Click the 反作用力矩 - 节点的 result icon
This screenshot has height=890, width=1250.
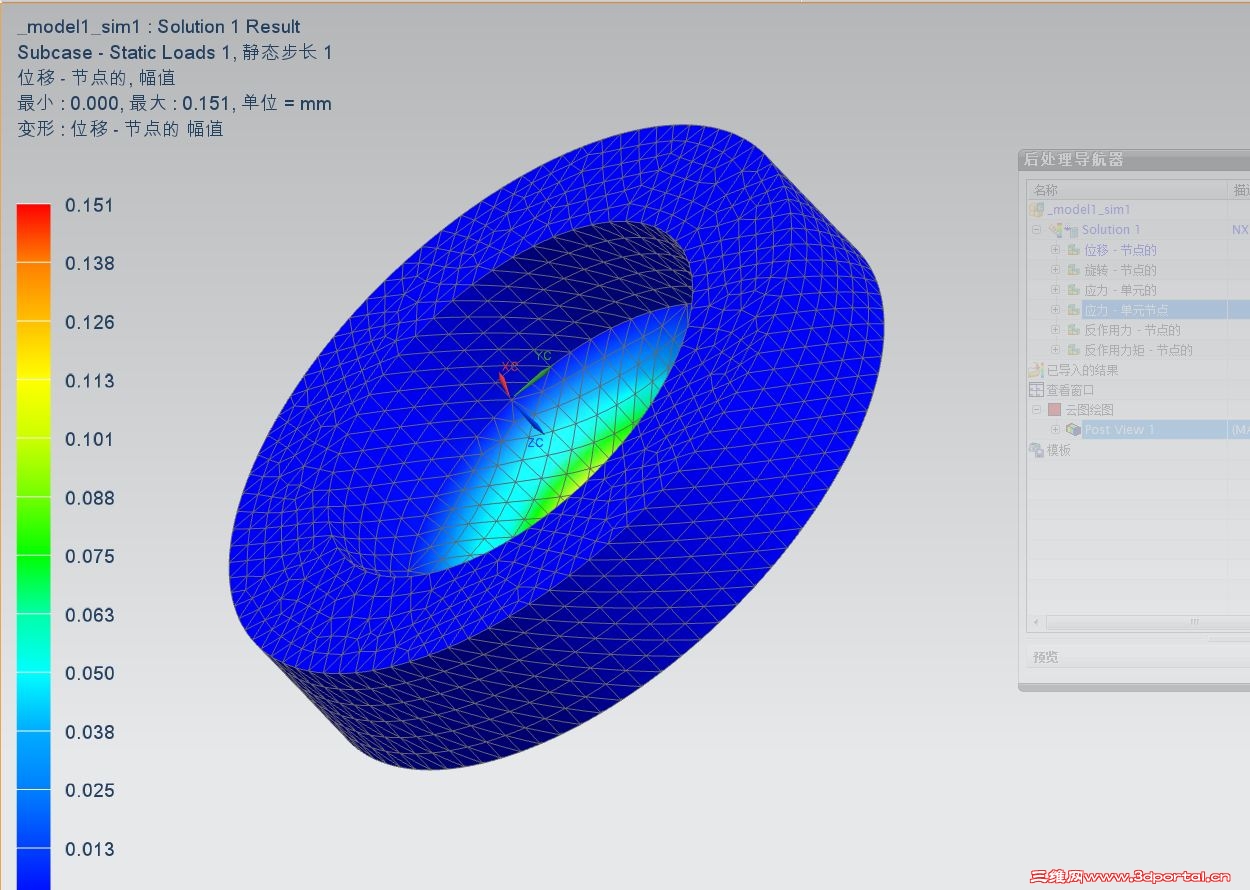click(1074, 350)
